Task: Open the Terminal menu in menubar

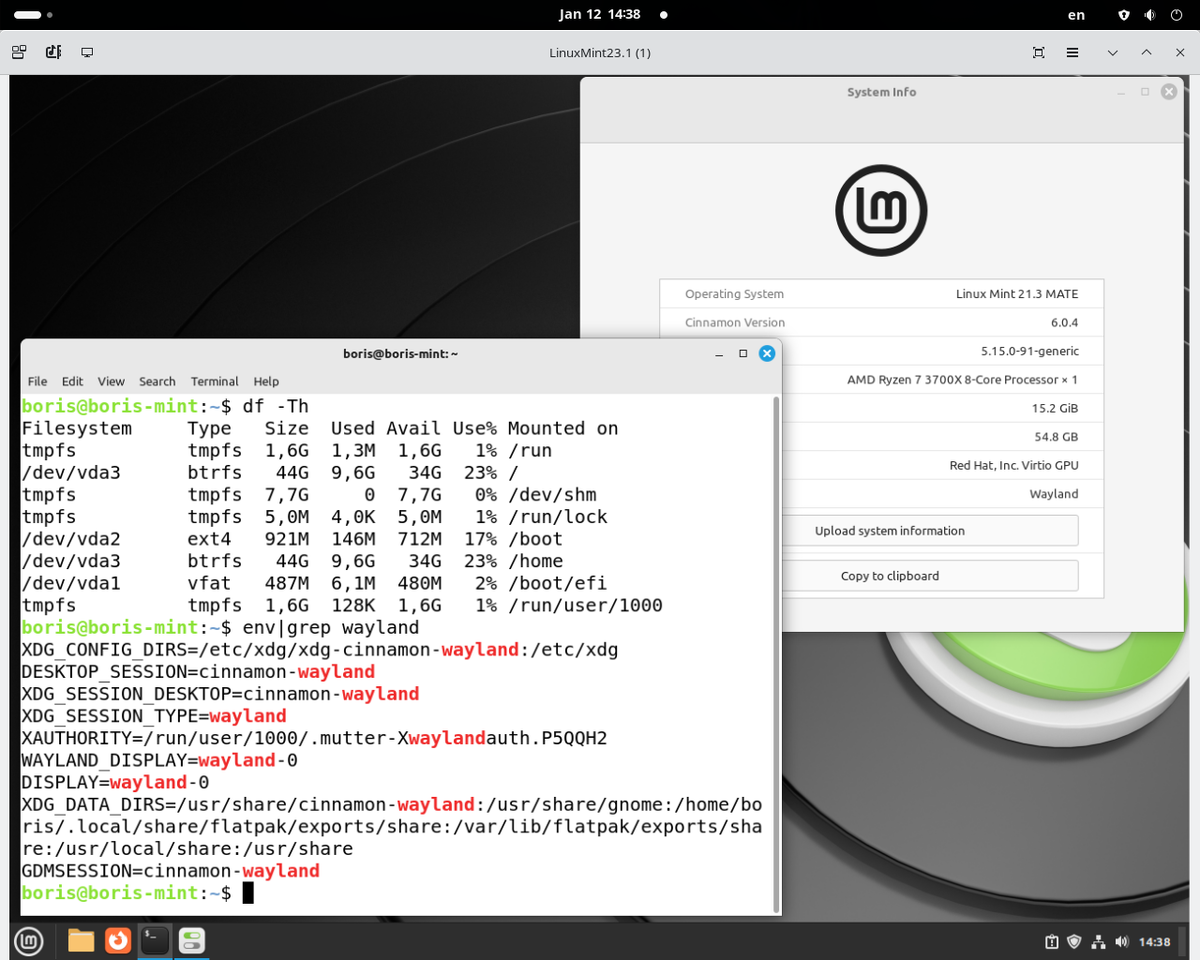Action: (x=215, y=381)
